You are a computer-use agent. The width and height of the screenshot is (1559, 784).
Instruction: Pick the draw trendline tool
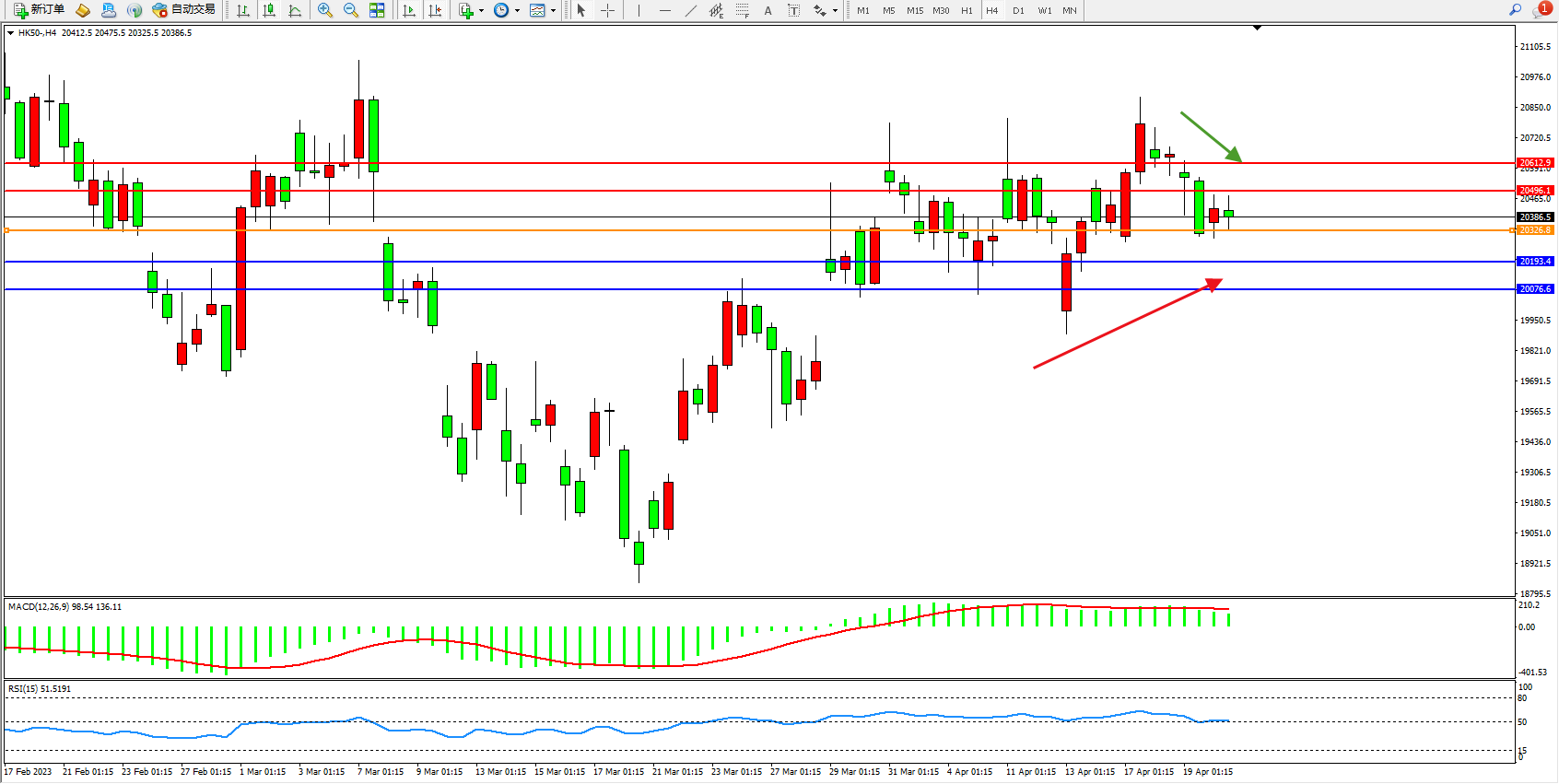click(x=690, y=10)
